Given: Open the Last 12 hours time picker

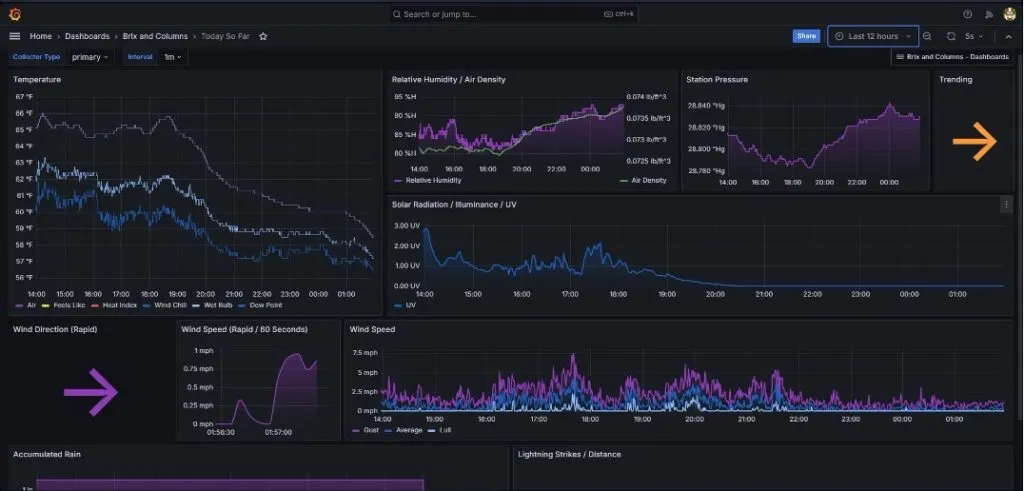Looking at the screenshot, I should pos(872,36).
